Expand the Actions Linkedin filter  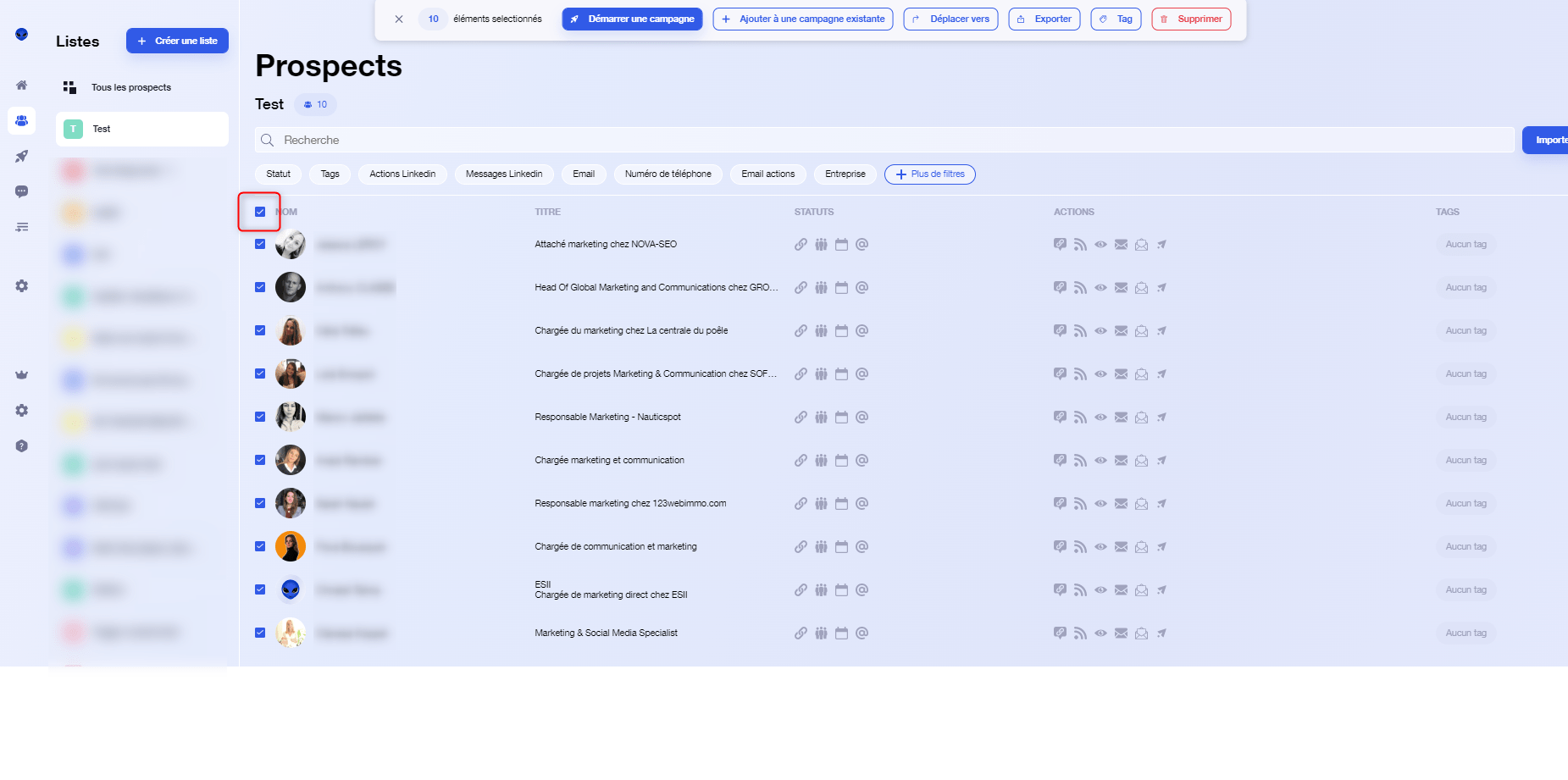pos(402,174)
